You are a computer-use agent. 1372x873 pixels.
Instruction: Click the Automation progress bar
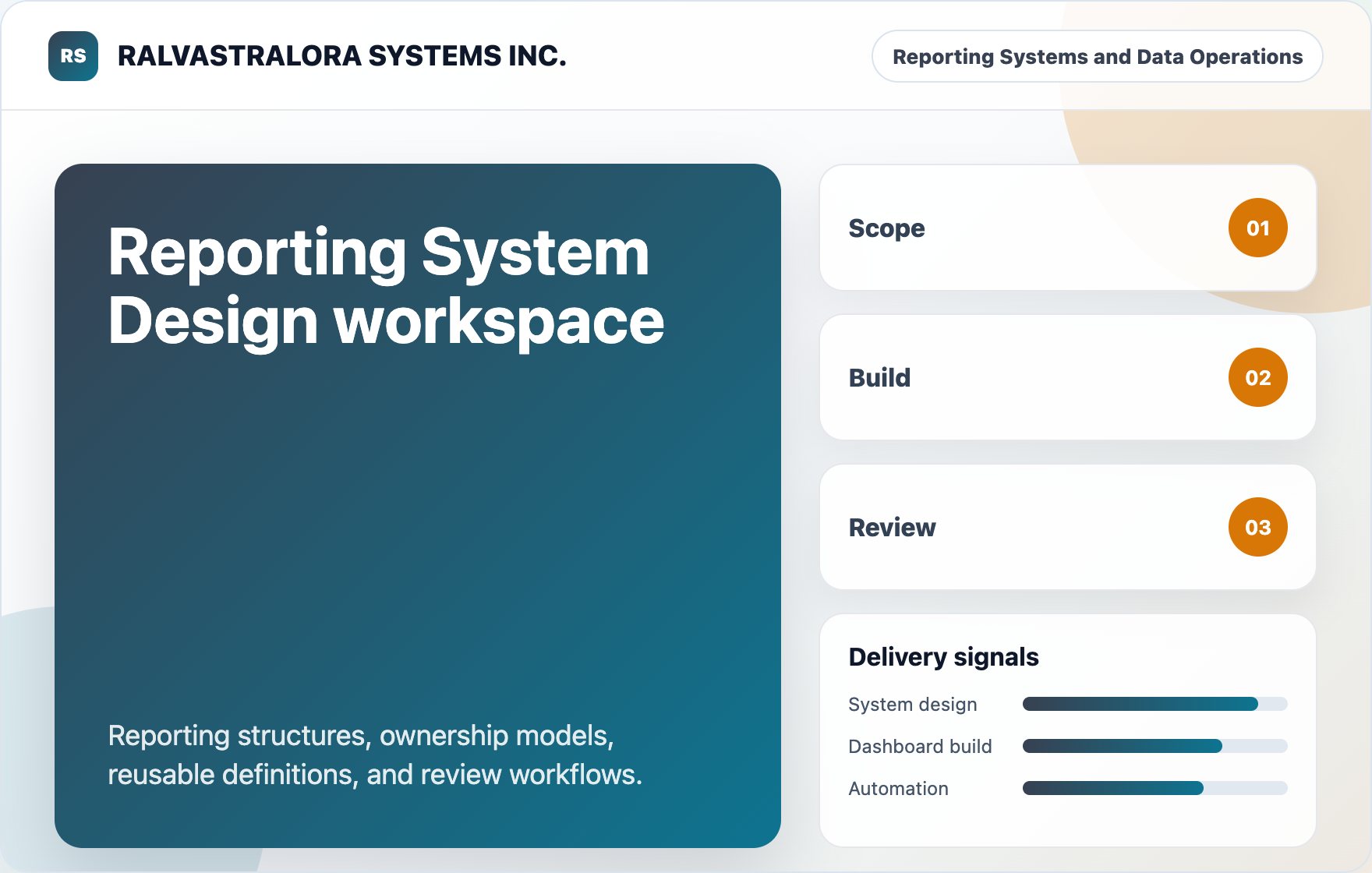coord(1155,788)
